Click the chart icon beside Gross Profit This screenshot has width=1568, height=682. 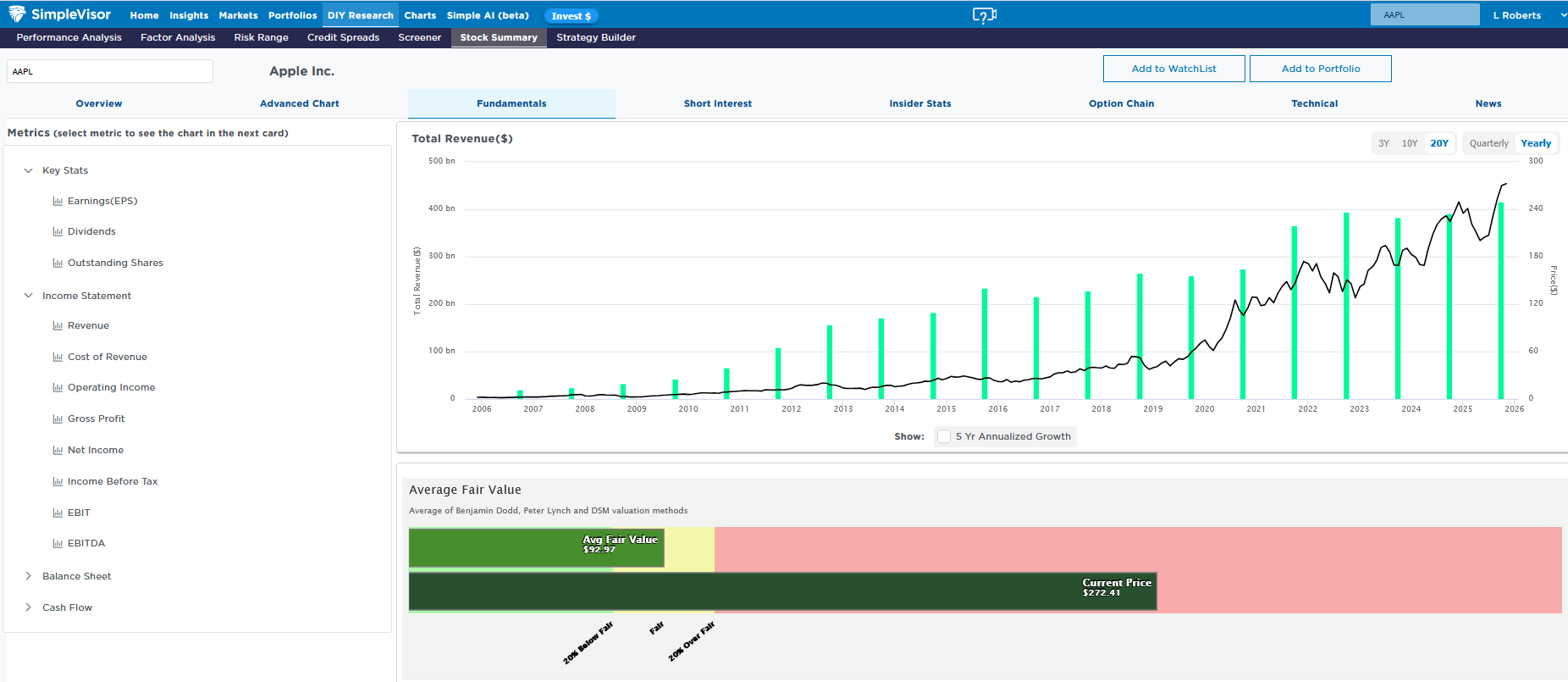(58, 419)
